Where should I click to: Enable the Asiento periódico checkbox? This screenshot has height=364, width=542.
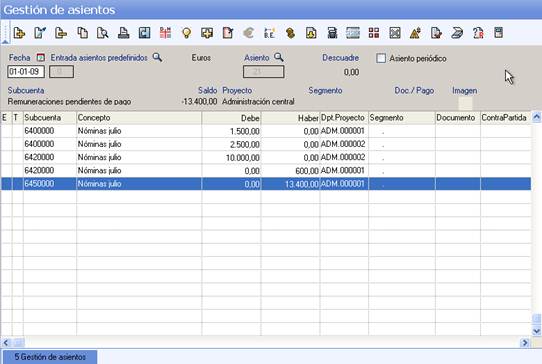click(381, 58)
